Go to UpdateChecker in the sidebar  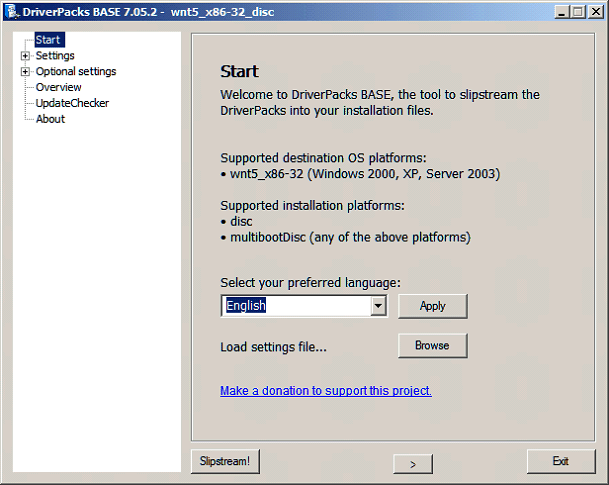pos(72,103)
